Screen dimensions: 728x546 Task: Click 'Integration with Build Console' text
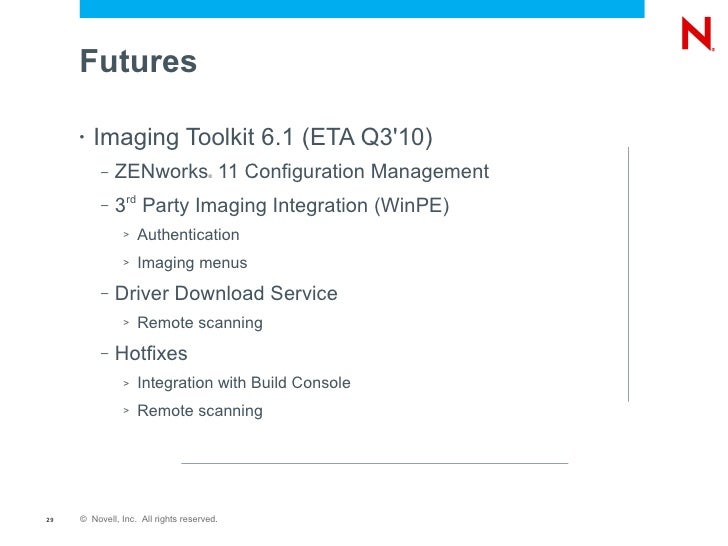244,383
